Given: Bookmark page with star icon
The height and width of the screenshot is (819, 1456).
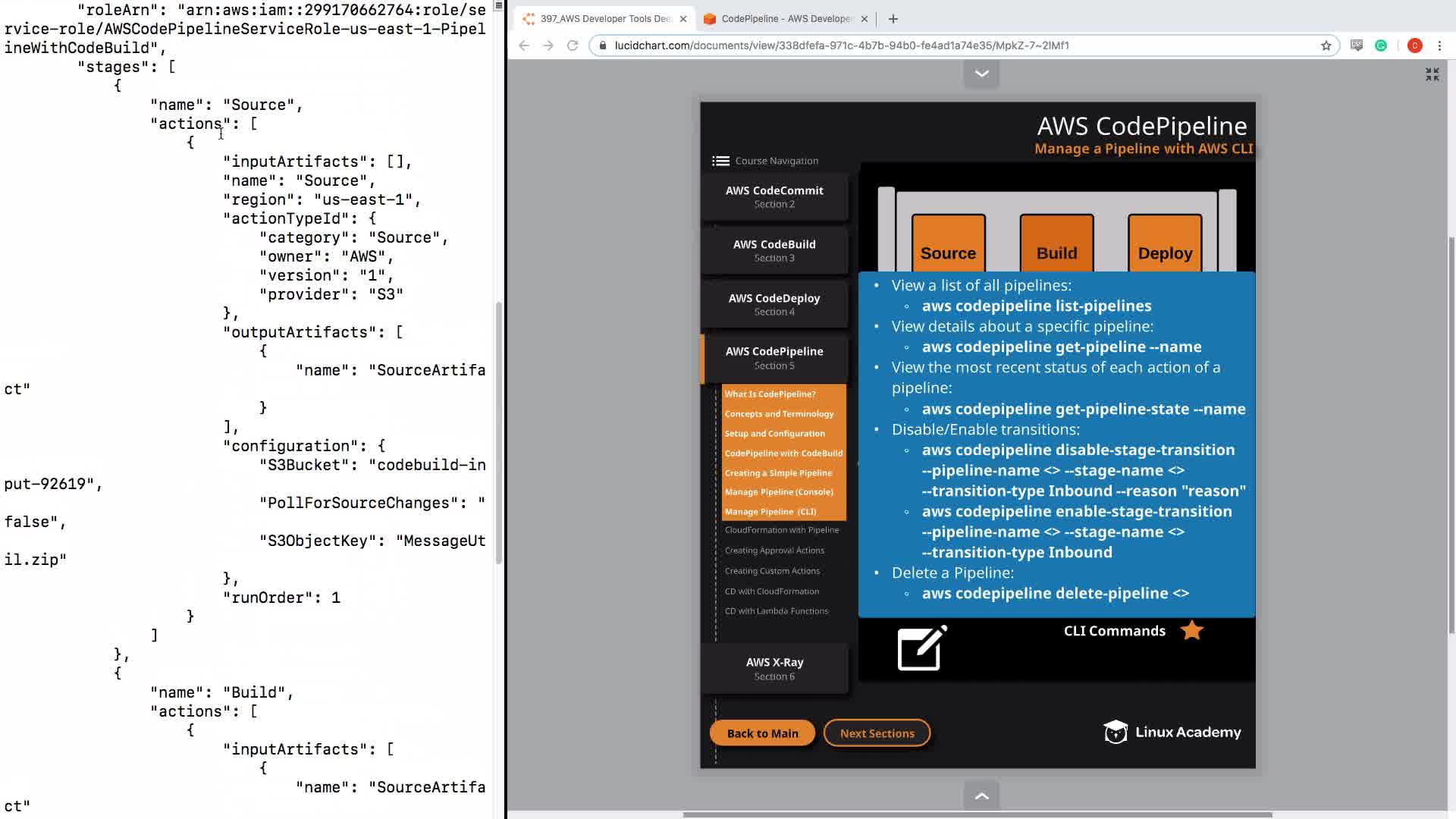Looking at the screenshot, I should pos(1326,45).
